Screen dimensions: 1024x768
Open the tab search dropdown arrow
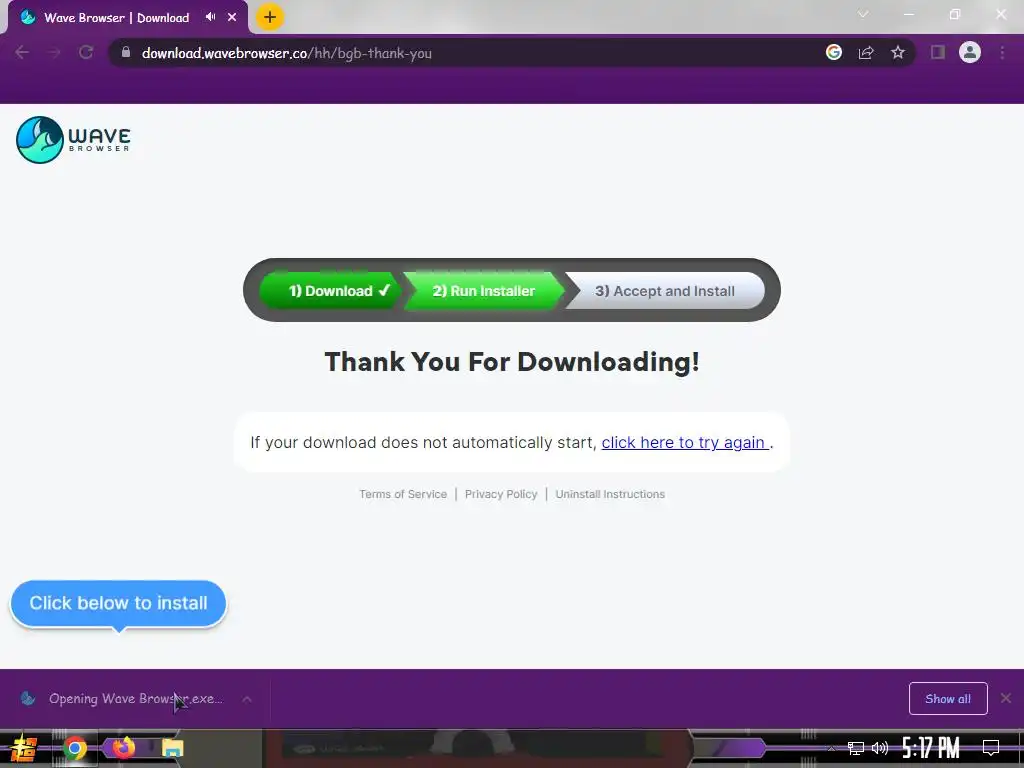[863, 14]
